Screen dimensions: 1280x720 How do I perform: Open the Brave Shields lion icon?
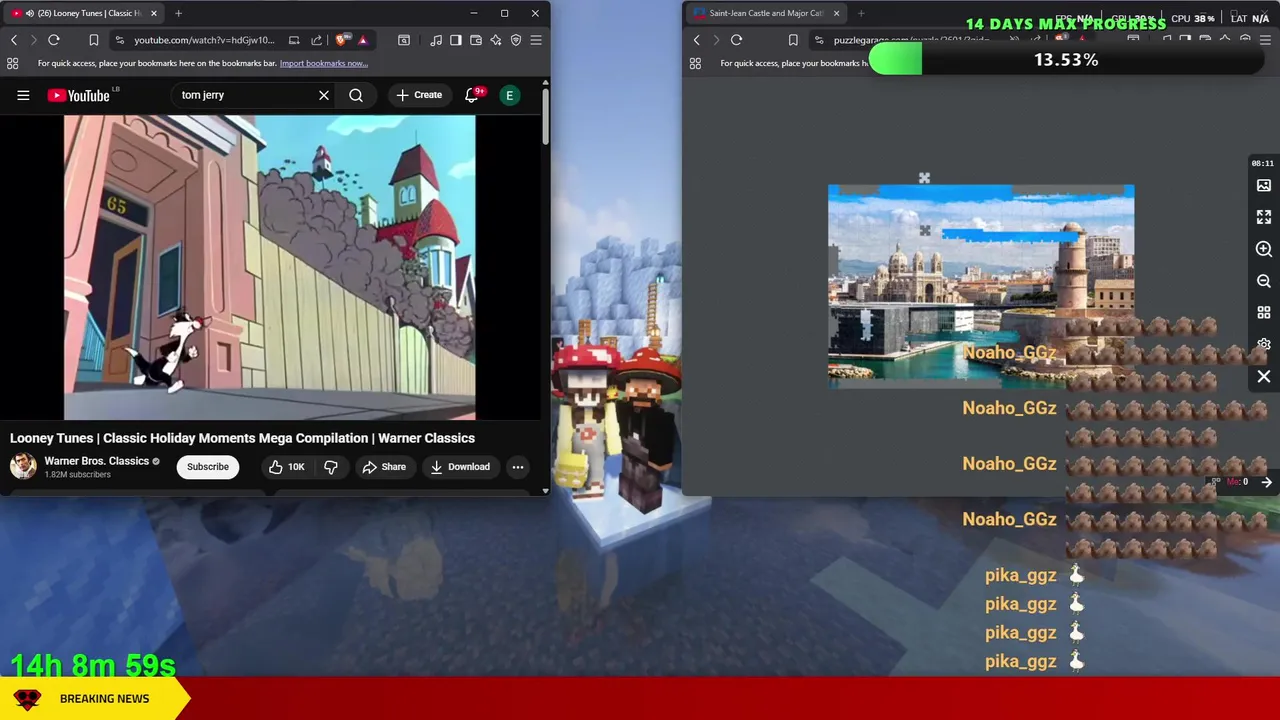[343, 40]
